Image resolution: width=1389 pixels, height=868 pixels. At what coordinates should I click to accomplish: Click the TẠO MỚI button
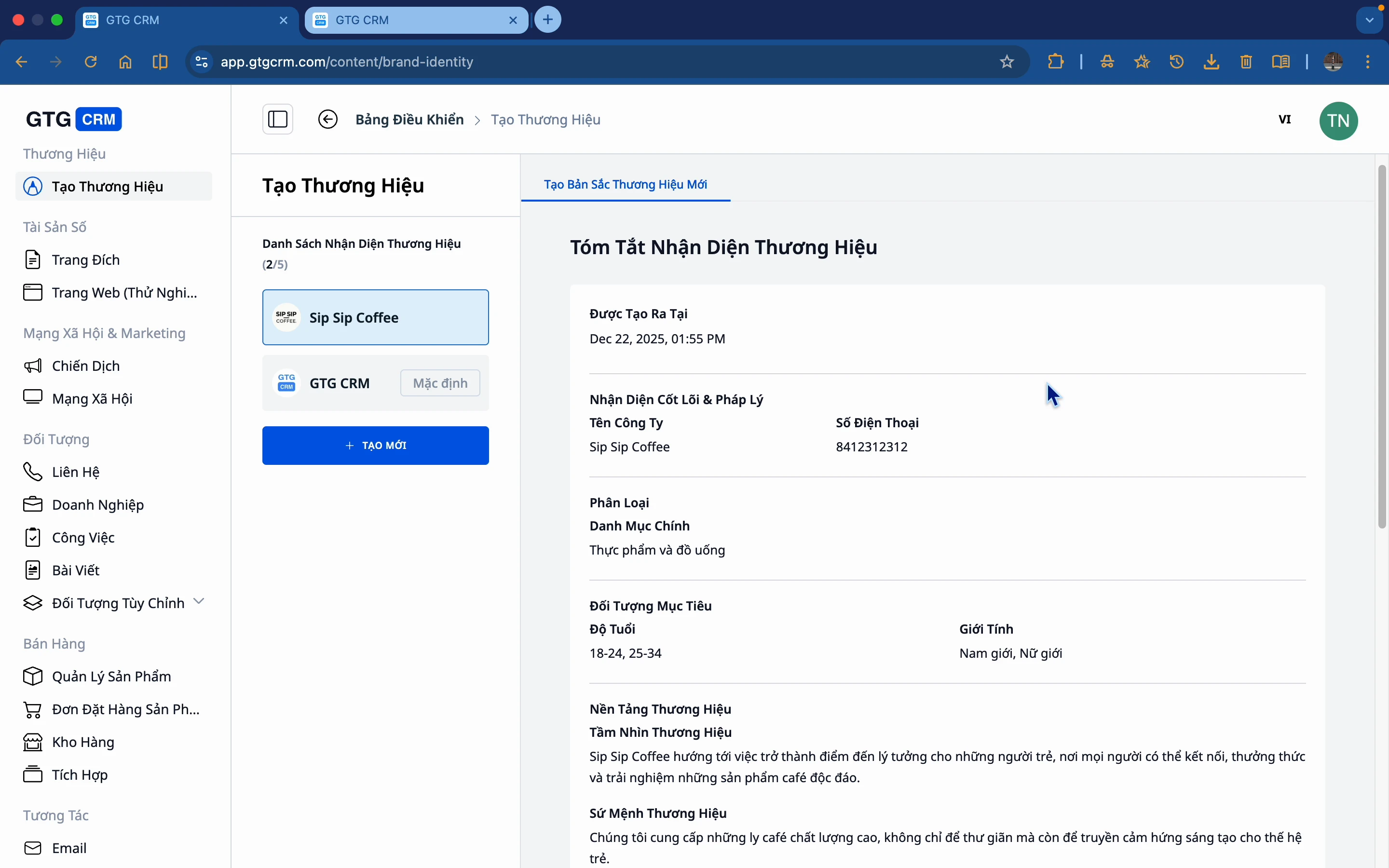click(x=375, y=446)
